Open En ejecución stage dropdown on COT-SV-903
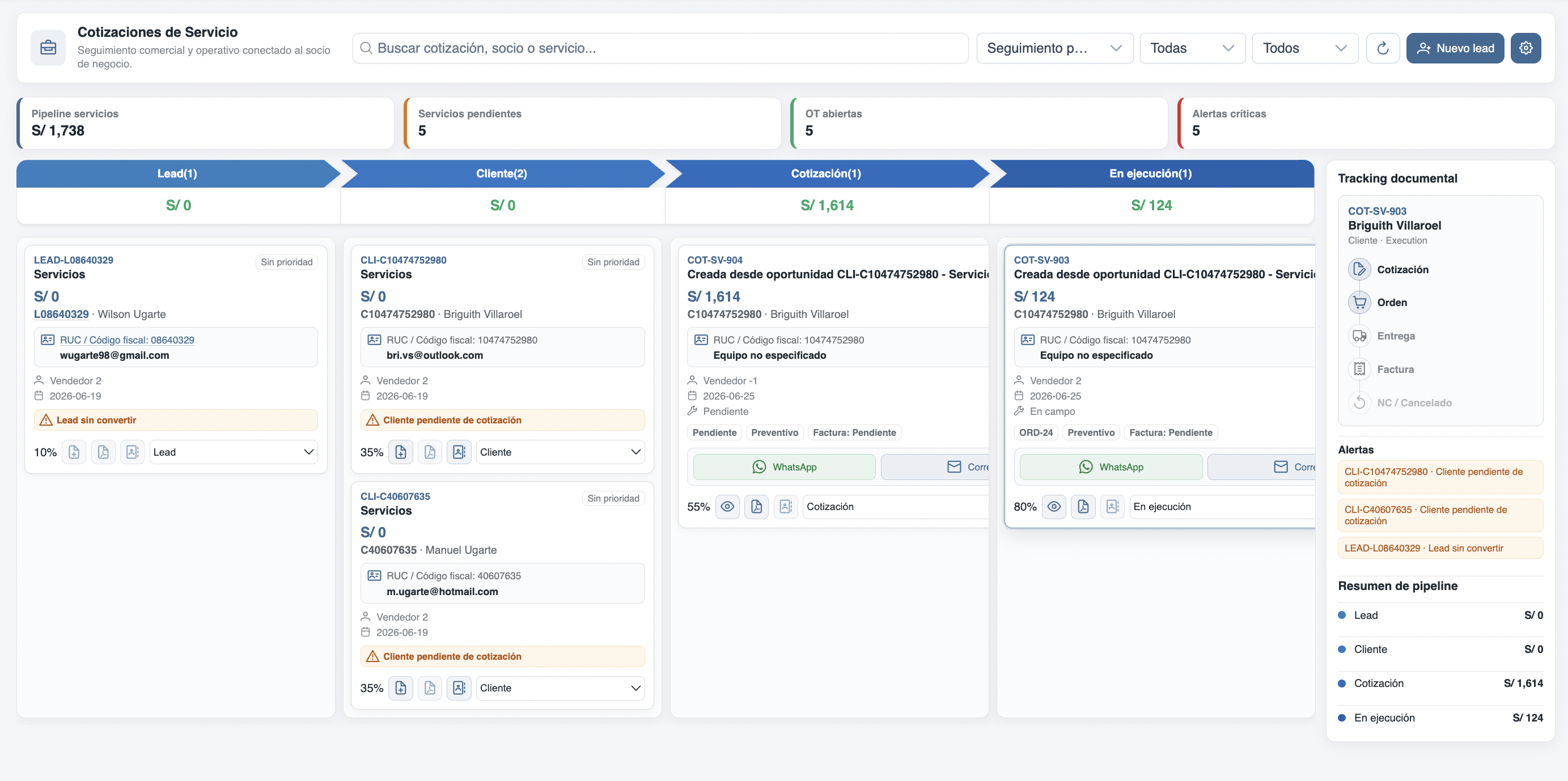Viewport: 1568px width, 781px height. tap(1222, 507)
